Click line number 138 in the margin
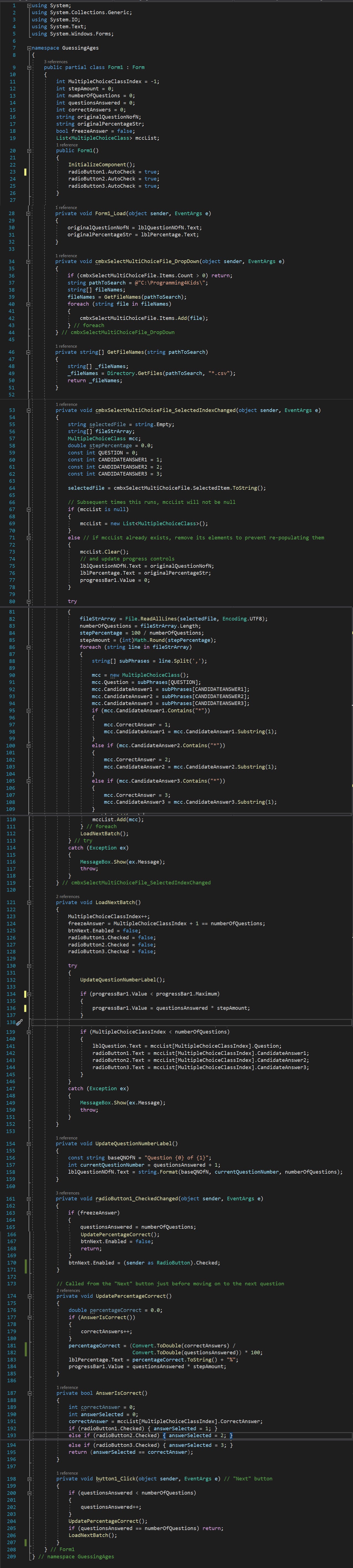353x1568 pixels. pyautogui.click(x=11, y=1023)
